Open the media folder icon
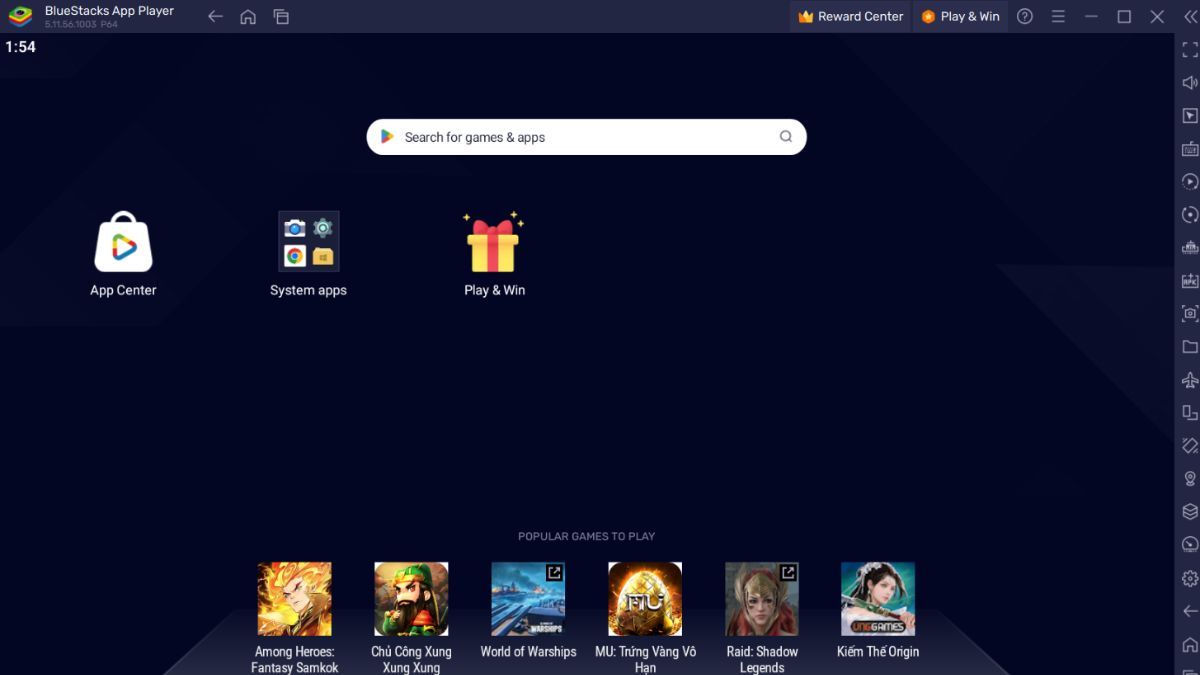Viewport: 1200px width, 675px height. pyautogui.click(x=1190, y=347)
